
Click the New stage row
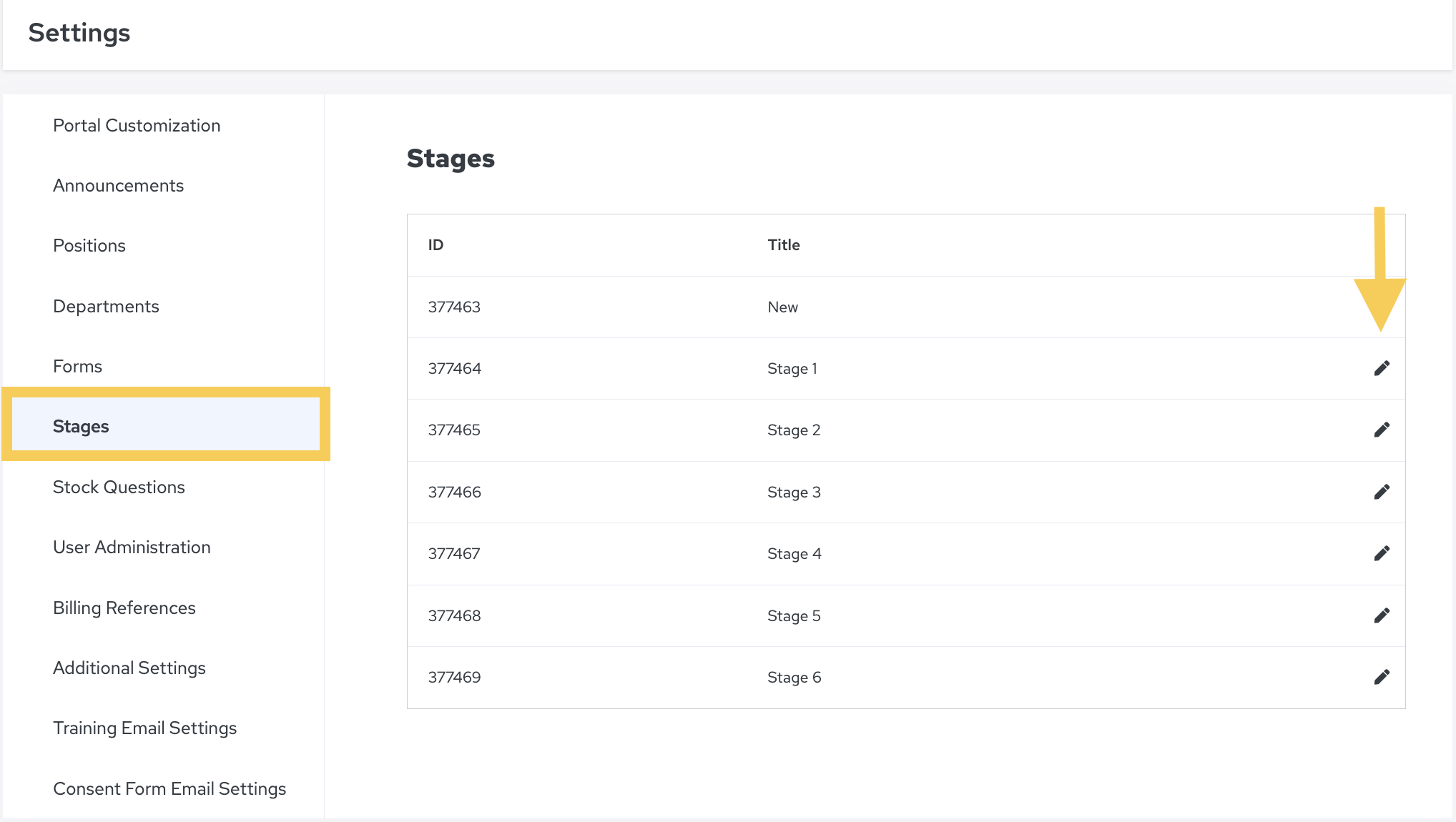[x=782, y=307]
